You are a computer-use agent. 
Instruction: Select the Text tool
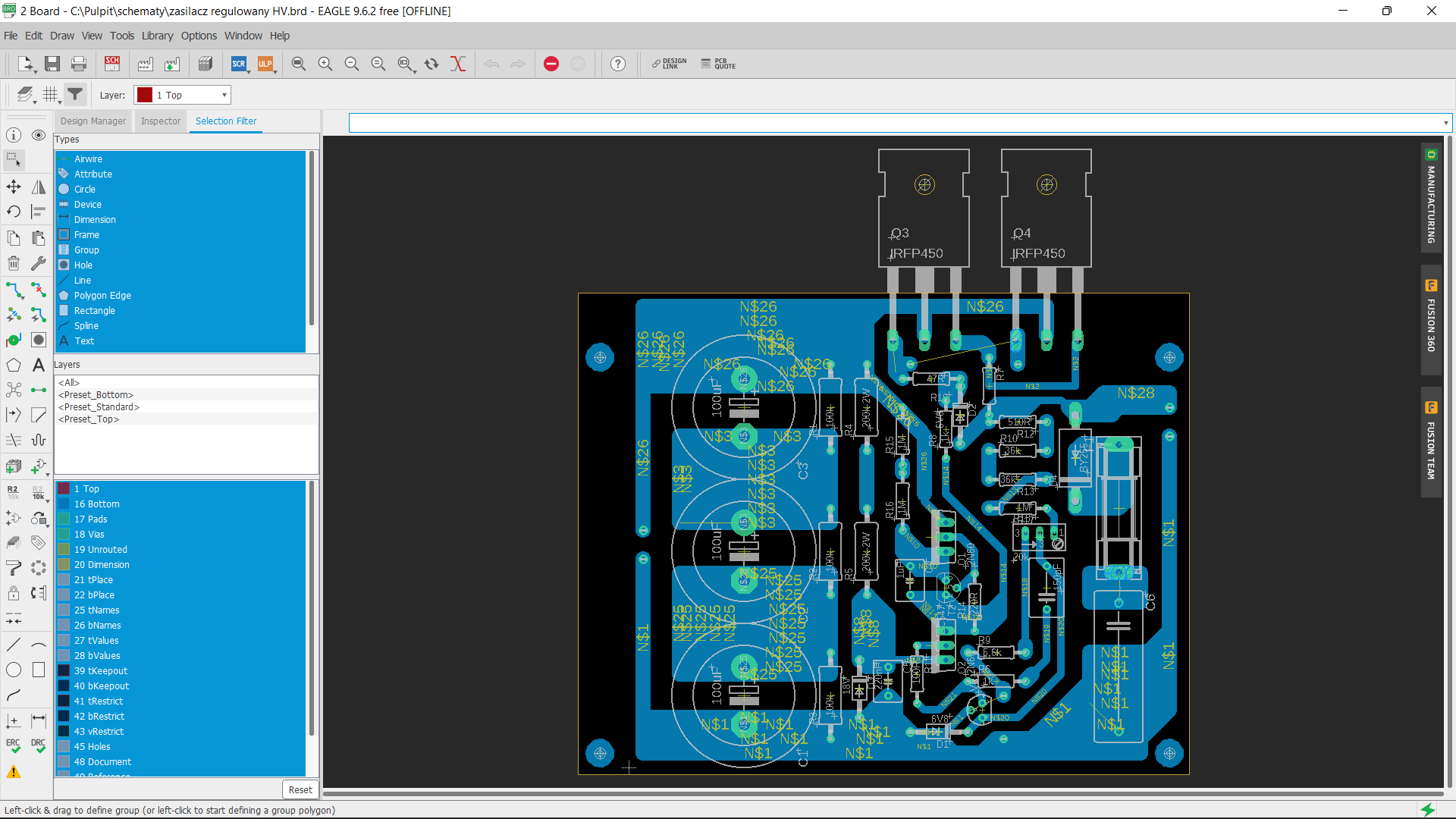pos(39,366)
